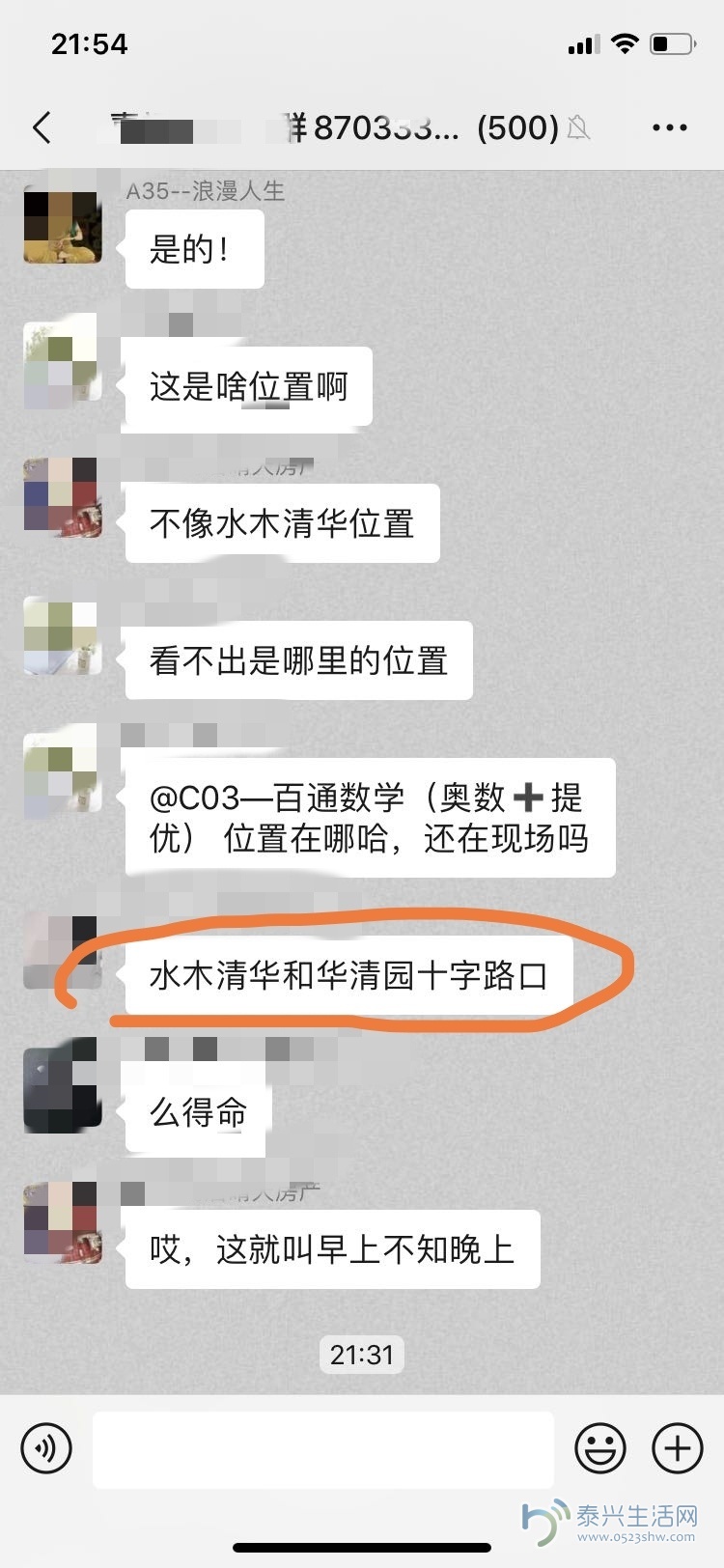
Task: Tap the @C03—百通数学 mention message
Action: [x=370, y=818]
